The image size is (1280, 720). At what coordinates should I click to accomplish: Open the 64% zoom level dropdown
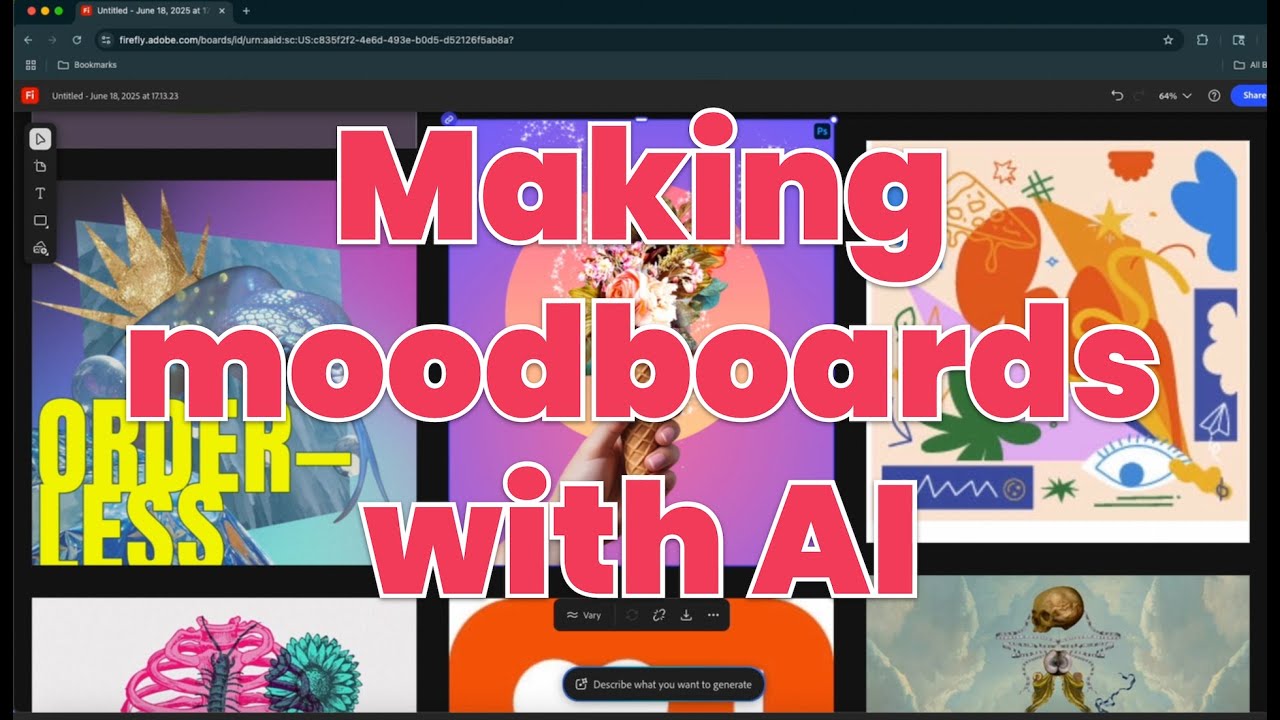1175,96
